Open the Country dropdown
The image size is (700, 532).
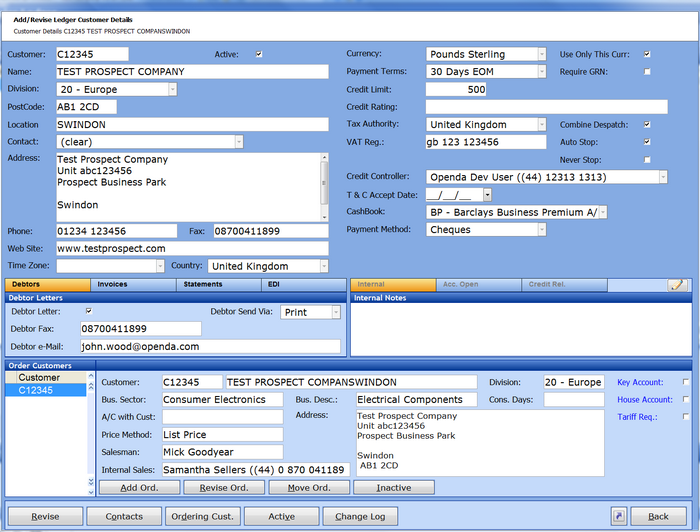[324, 266]
